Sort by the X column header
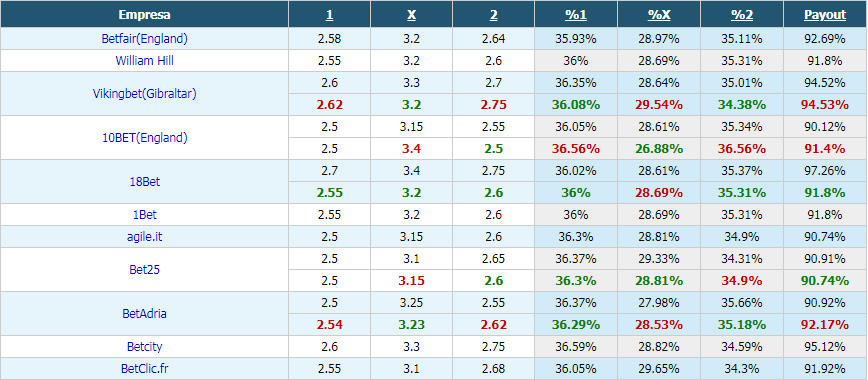This screenshot has width=868, height=380. [411, 15]
